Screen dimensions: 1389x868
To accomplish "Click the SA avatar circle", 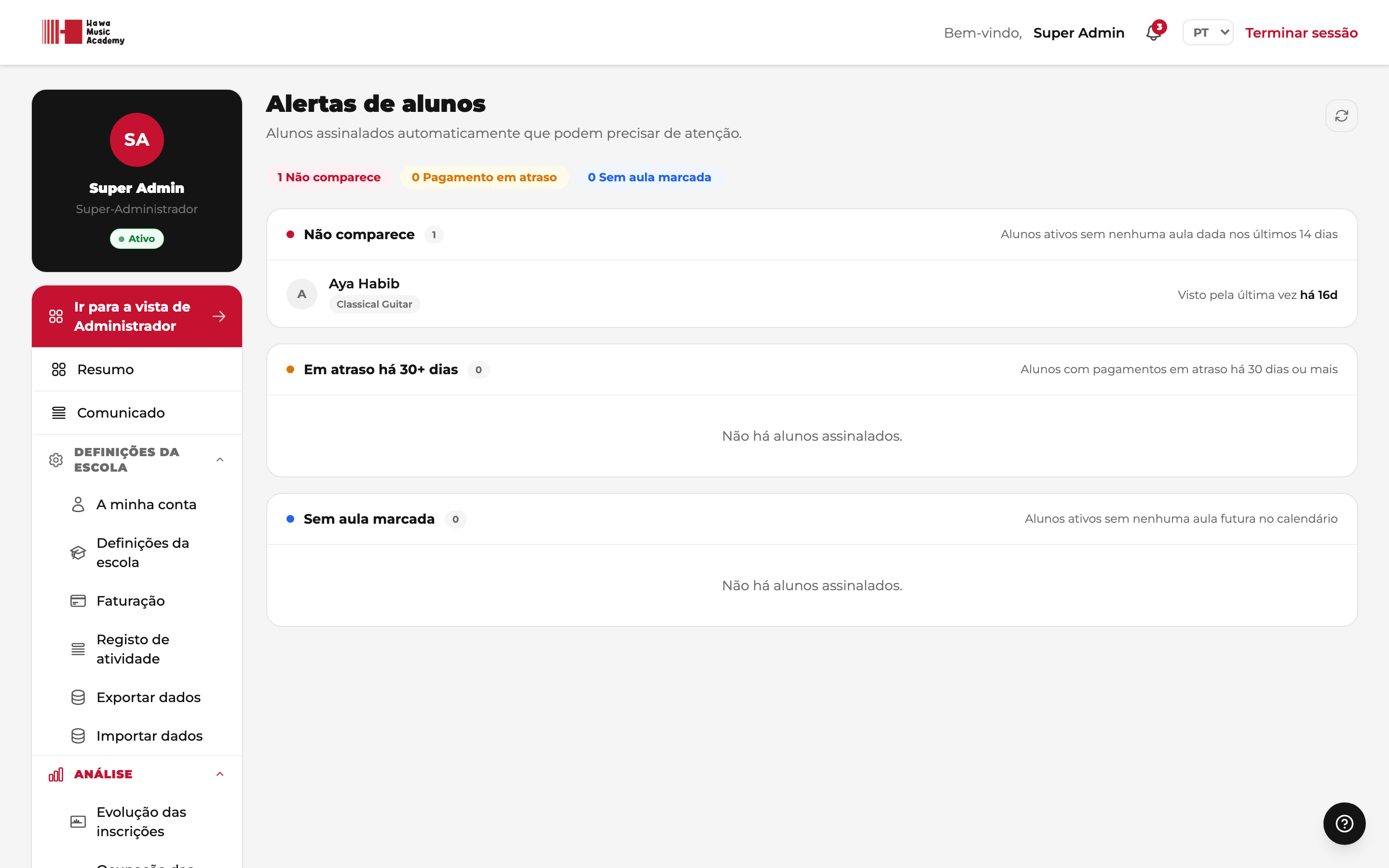I will (x=136, y=140).
